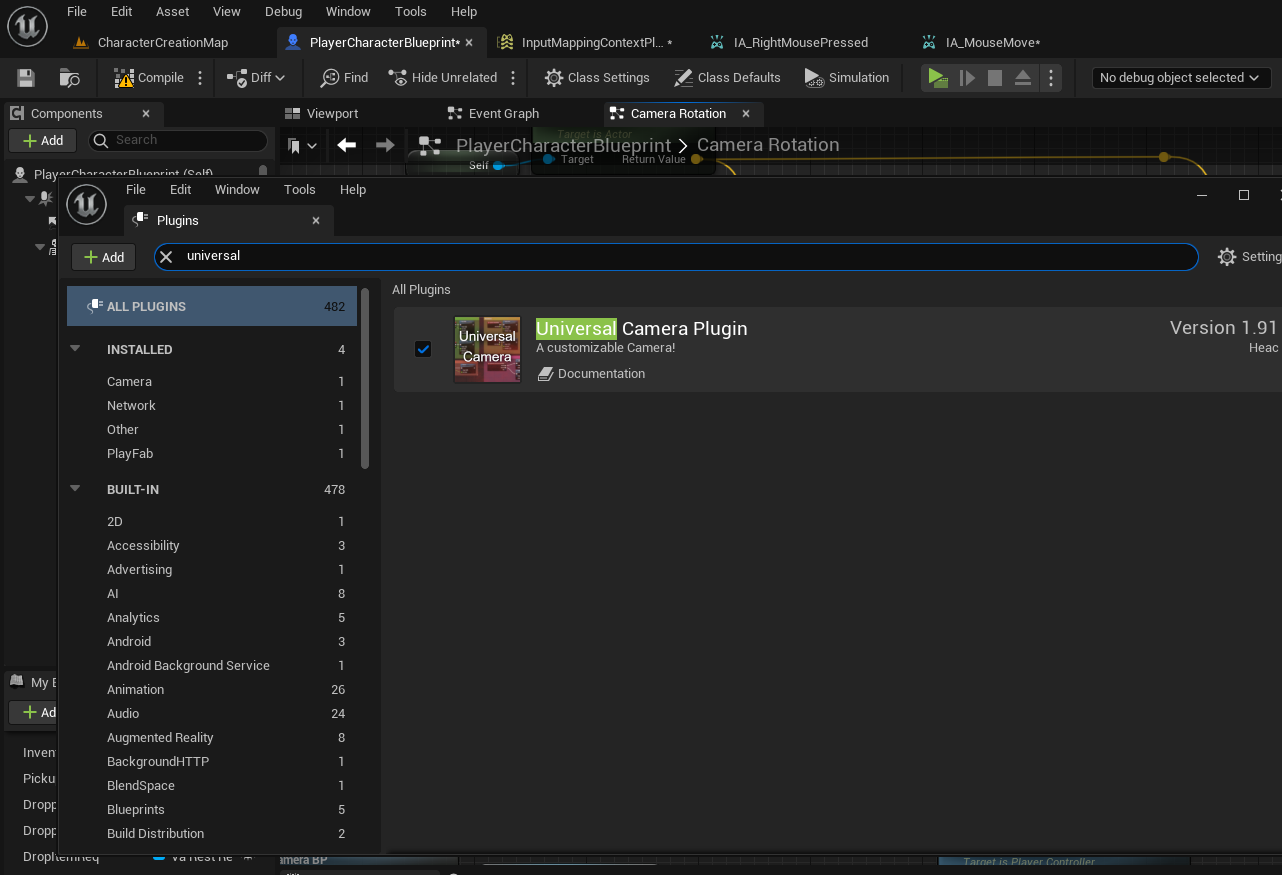Open Hide Unrelated options menu
This screenshot has height=875, width=1282.
(x=513, y=77)
